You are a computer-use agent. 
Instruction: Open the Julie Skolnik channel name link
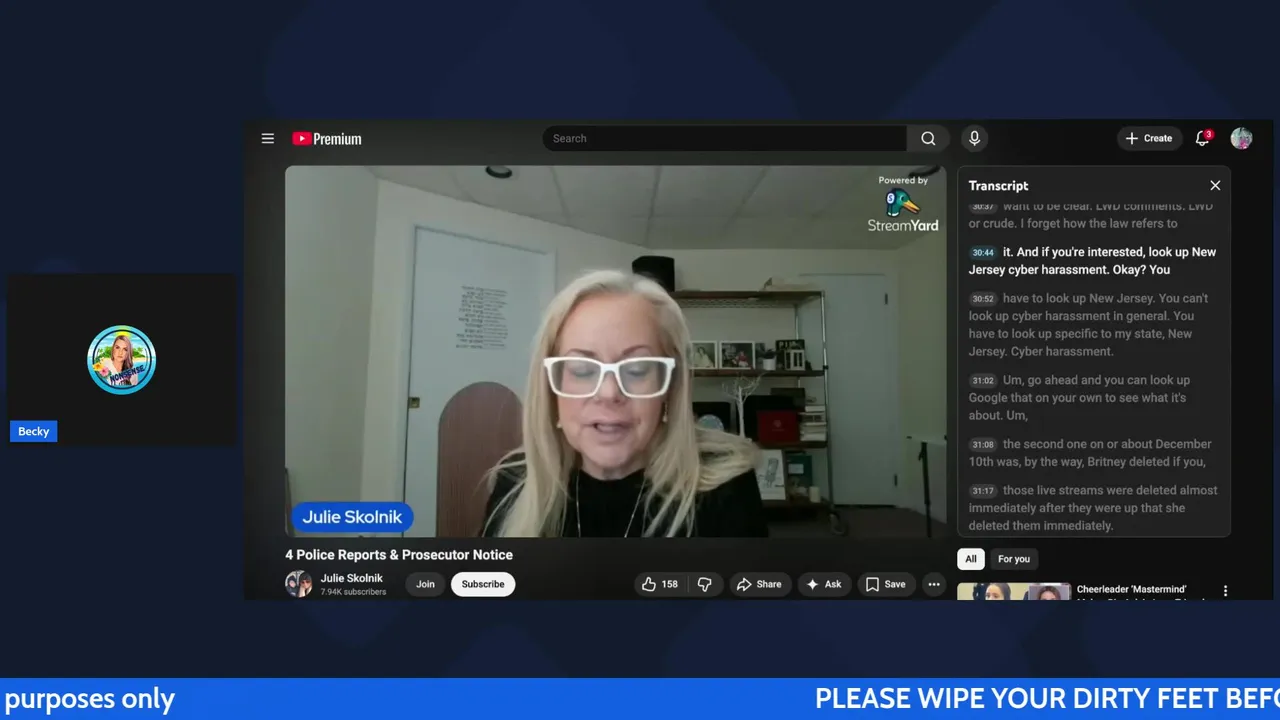coord(351,578)
